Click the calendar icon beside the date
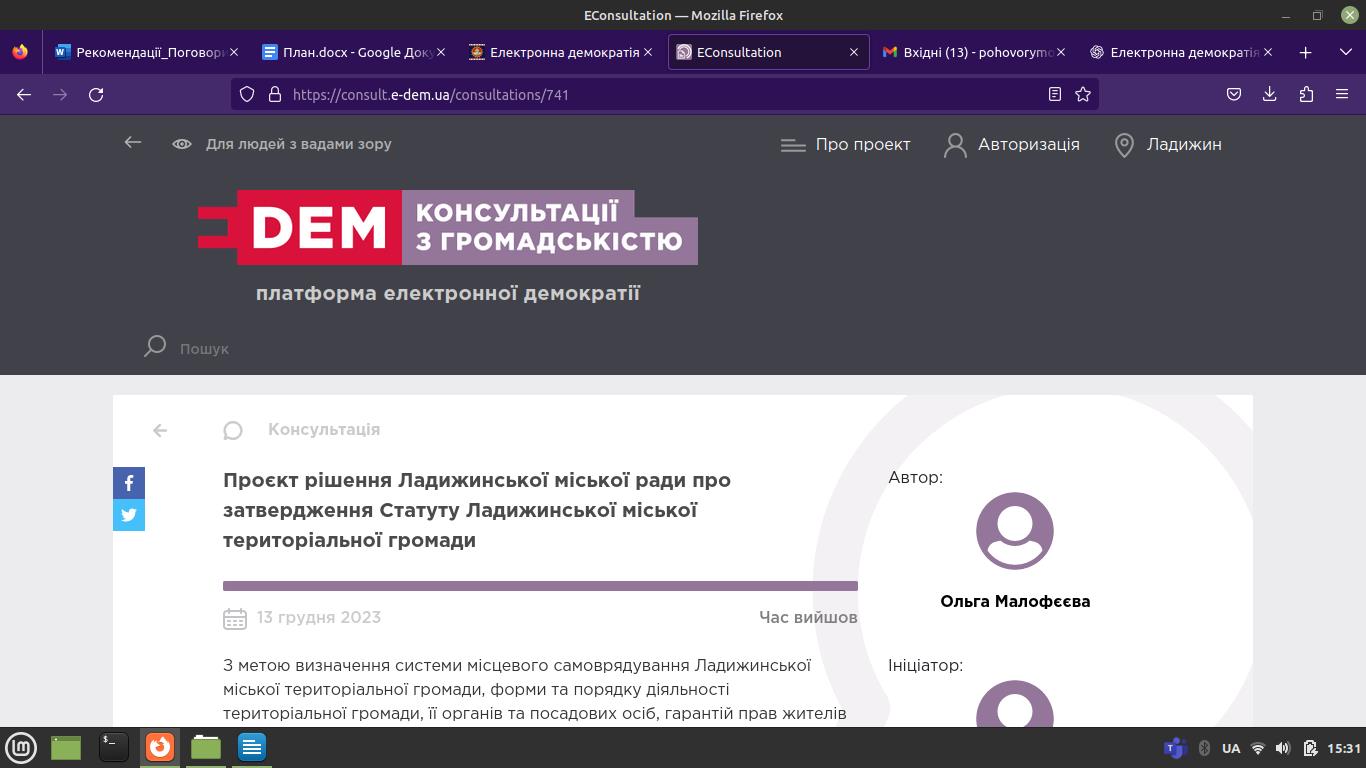 click(x=235, y=618)
